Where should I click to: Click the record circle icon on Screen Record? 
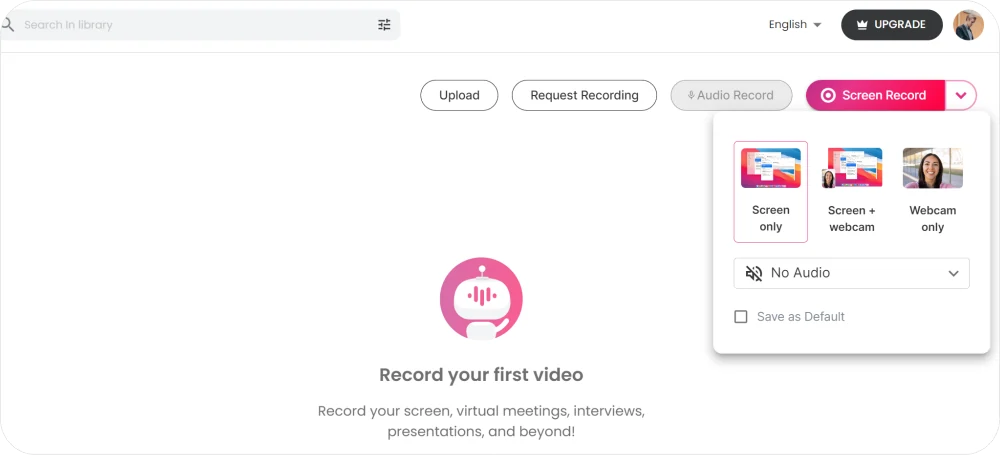[x=828, y=96]
